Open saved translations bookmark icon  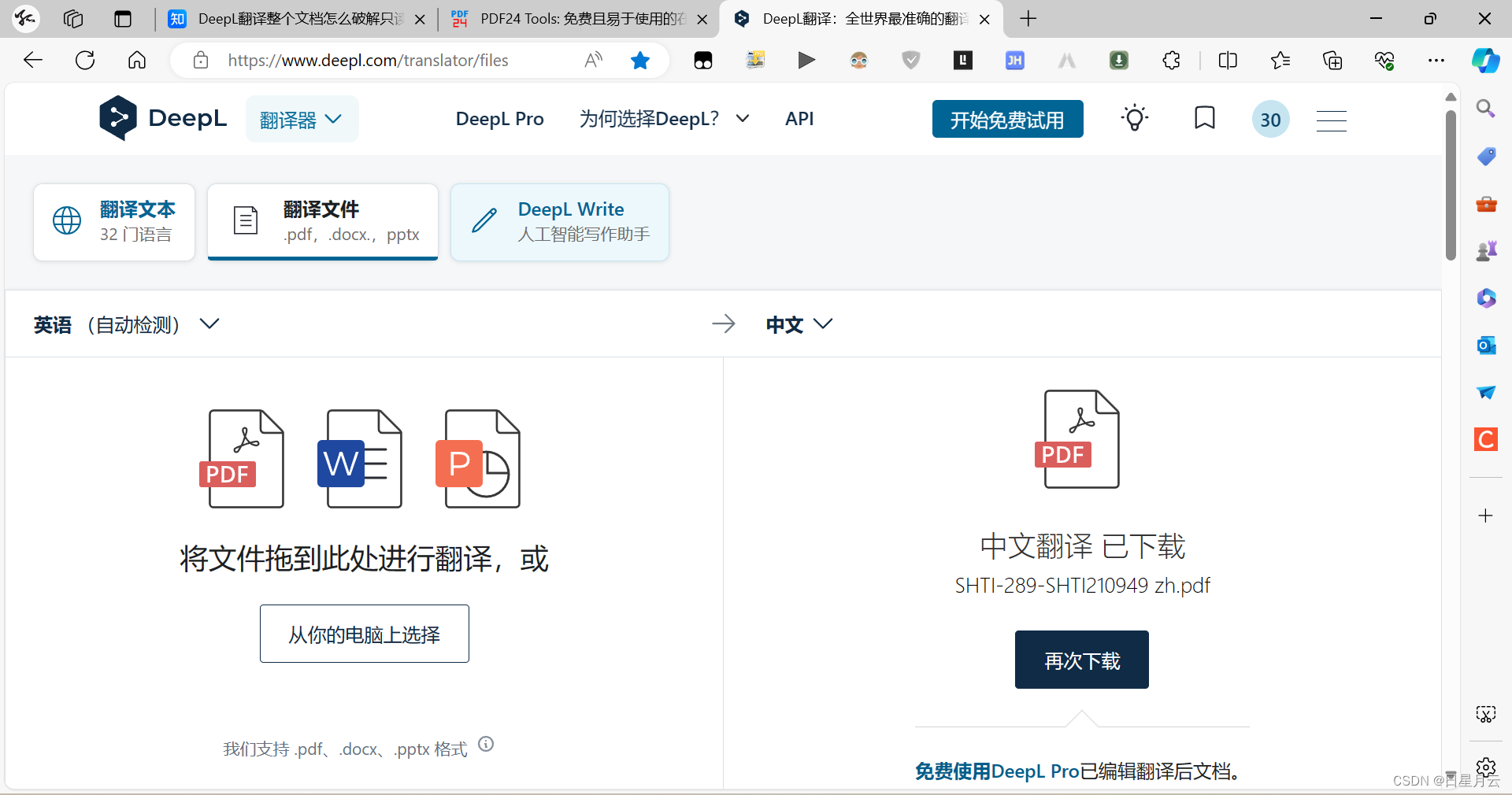click(x=1204, y=118)
